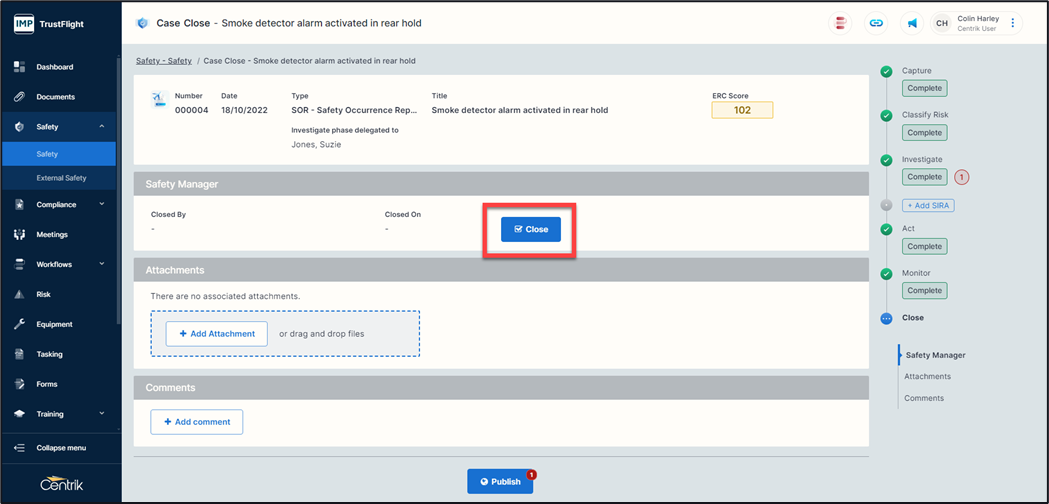This screenshot has width=1049, height=504.
Task: Expand the Compliance sidebar menu
Action: pyautogui.click(x=102, y=205)
